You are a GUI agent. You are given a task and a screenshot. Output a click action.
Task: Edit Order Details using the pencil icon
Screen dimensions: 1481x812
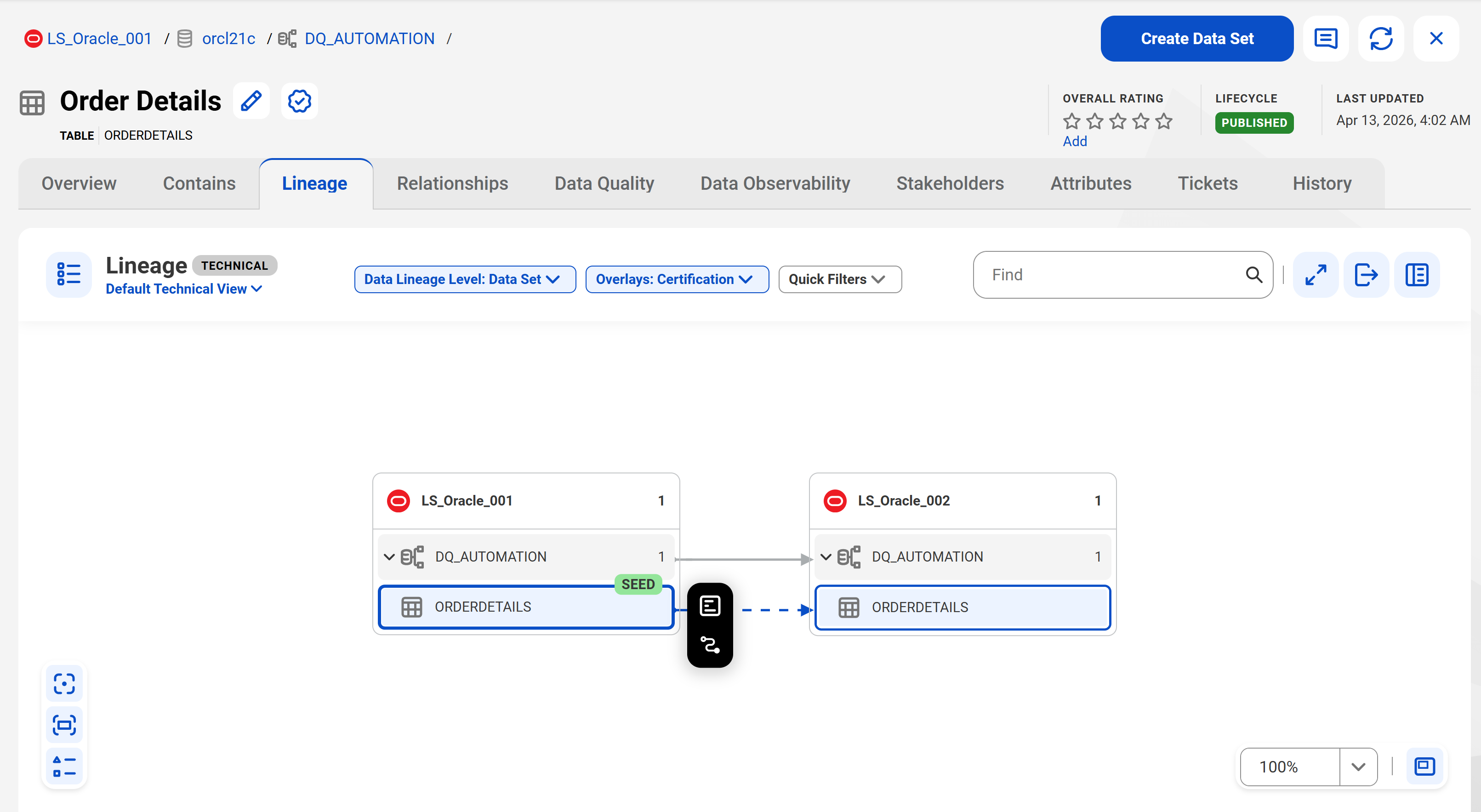251,101
